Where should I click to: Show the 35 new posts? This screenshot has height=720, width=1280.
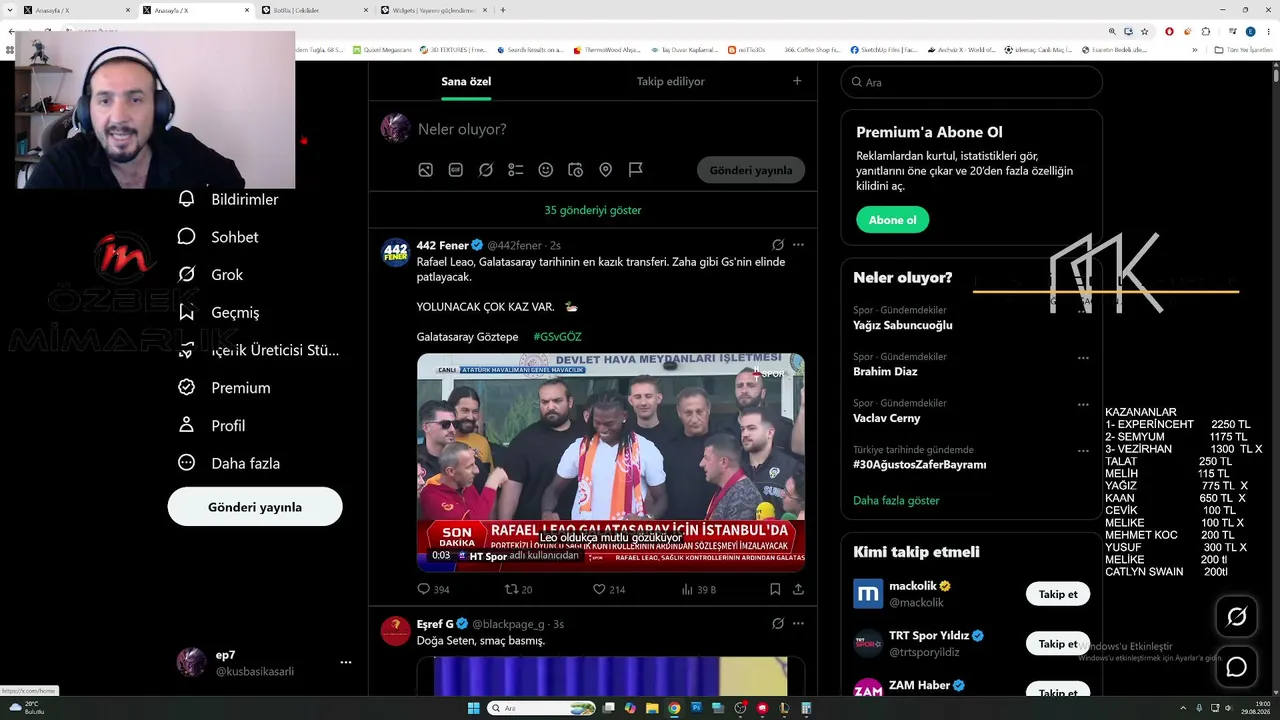[x=593, y=210]
